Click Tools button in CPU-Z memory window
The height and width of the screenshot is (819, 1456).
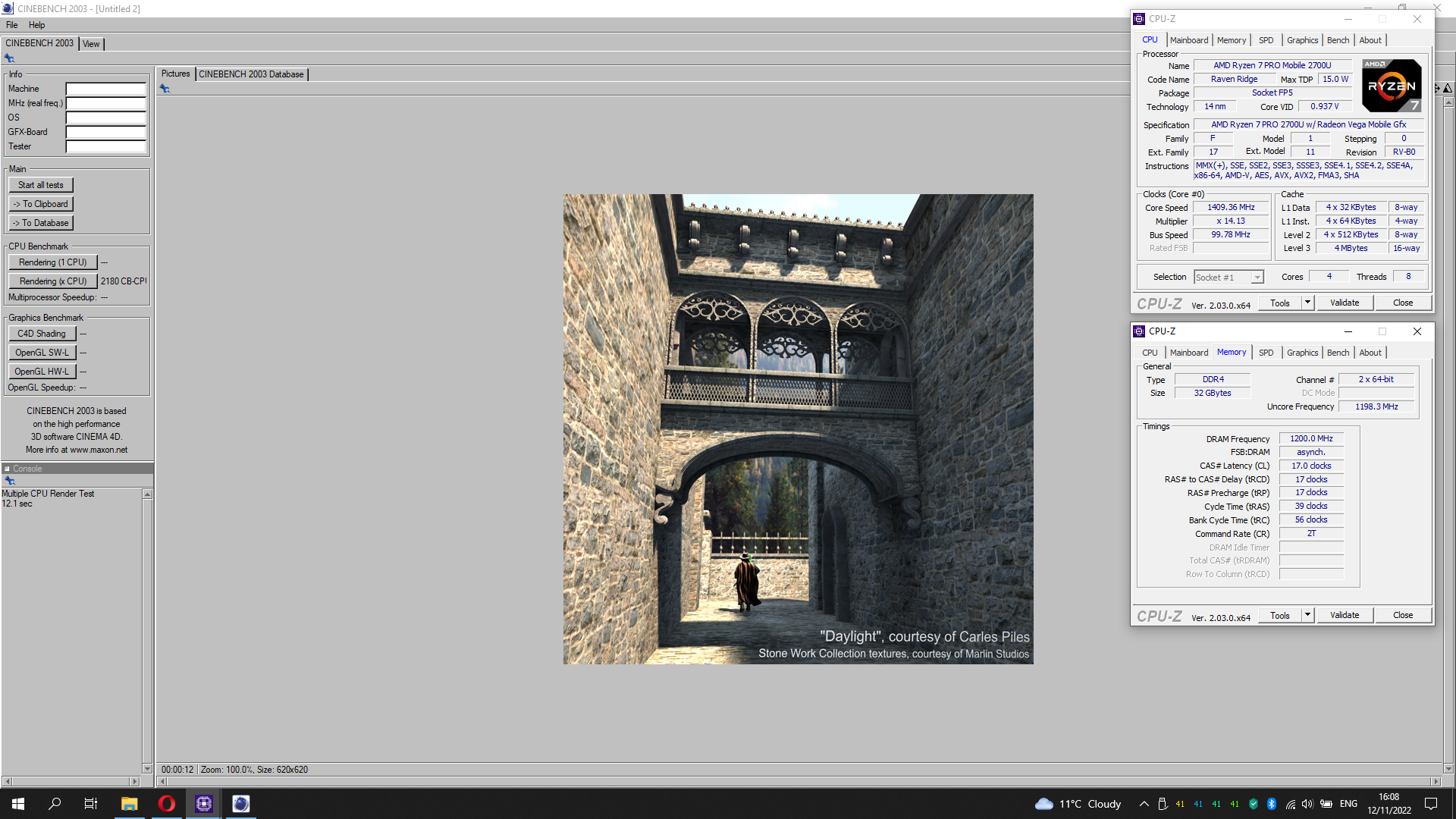coord(1280,615)
